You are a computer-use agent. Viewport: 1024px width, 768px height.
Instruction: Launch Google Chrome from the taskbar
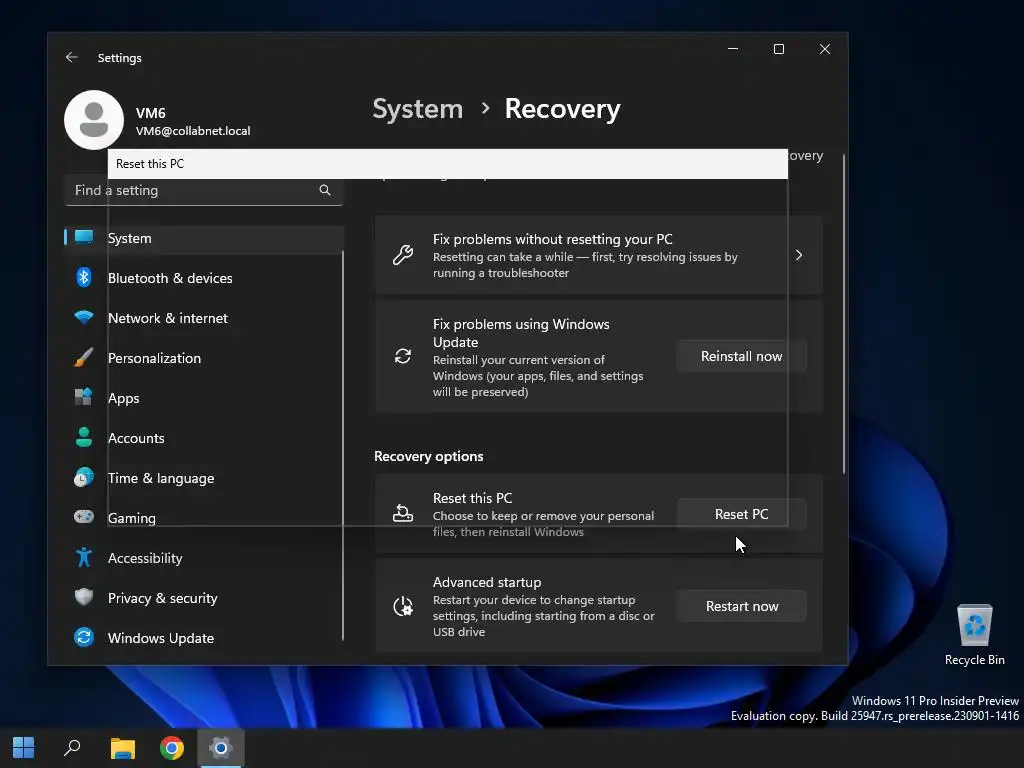[172, 748]
